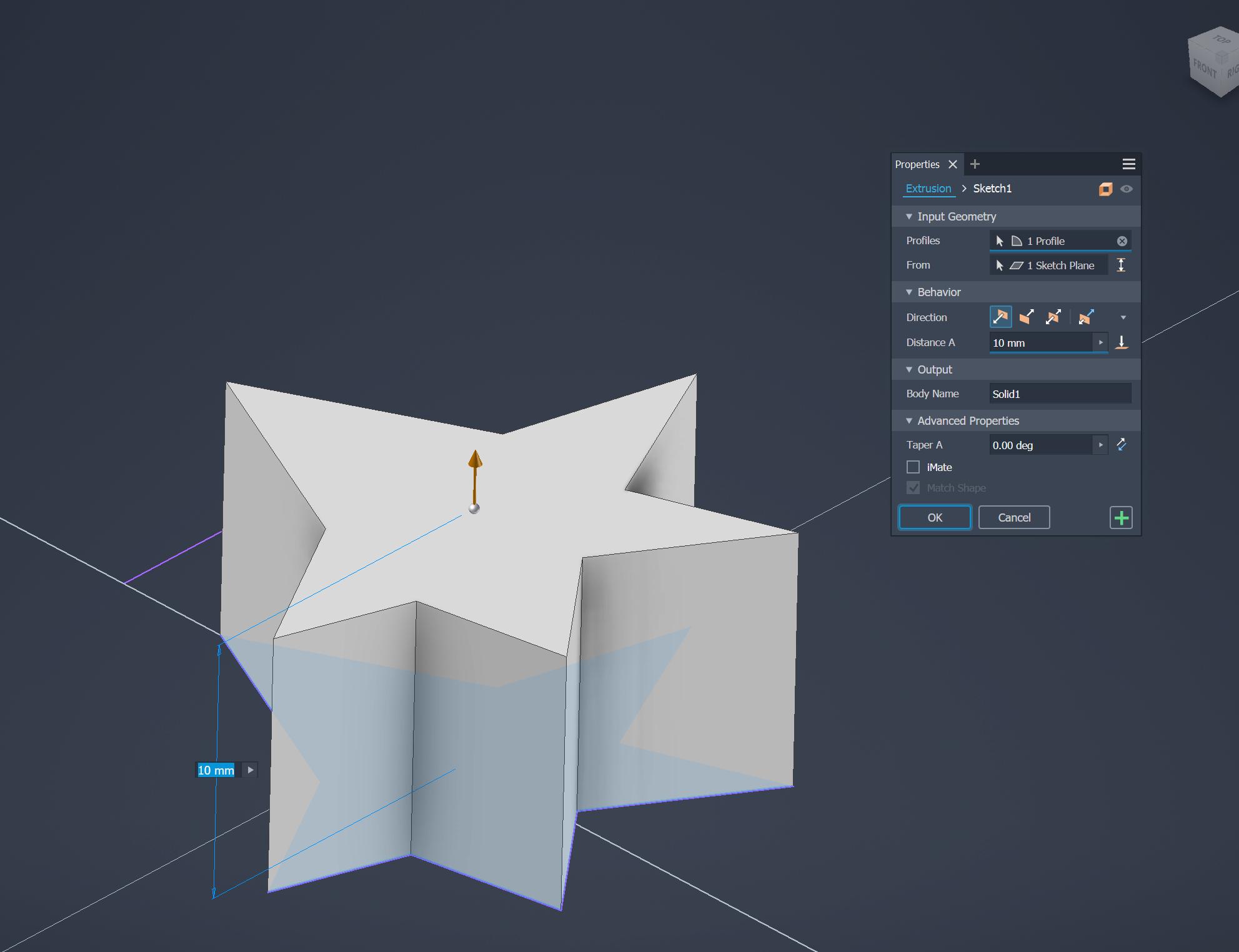Click the solid body preview cube icon
1239x952 pixels.
[x=1106, y=189]
